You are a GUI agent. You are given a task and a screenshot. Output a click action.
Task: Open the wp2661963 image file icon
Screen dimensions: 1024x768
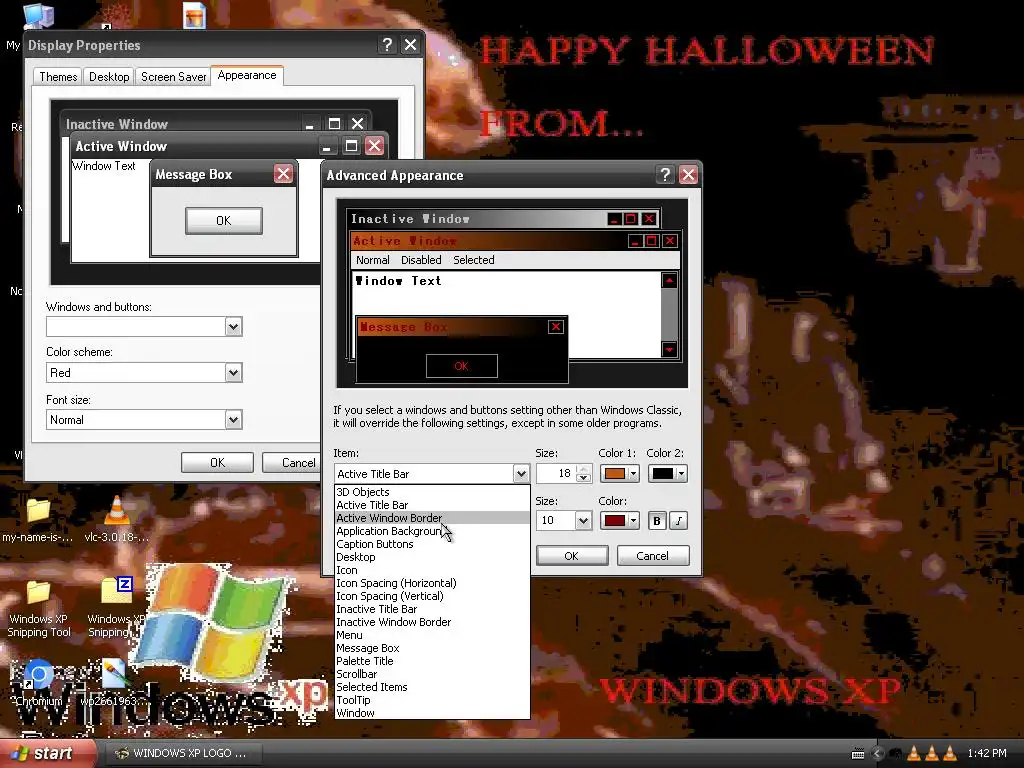pos(115,675)
